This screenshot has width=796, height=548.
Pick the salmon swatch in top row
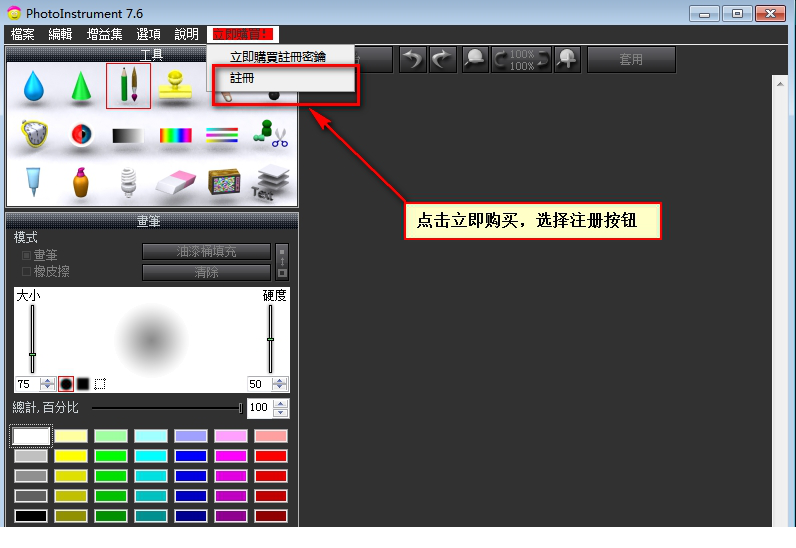[x=271, y=436]
